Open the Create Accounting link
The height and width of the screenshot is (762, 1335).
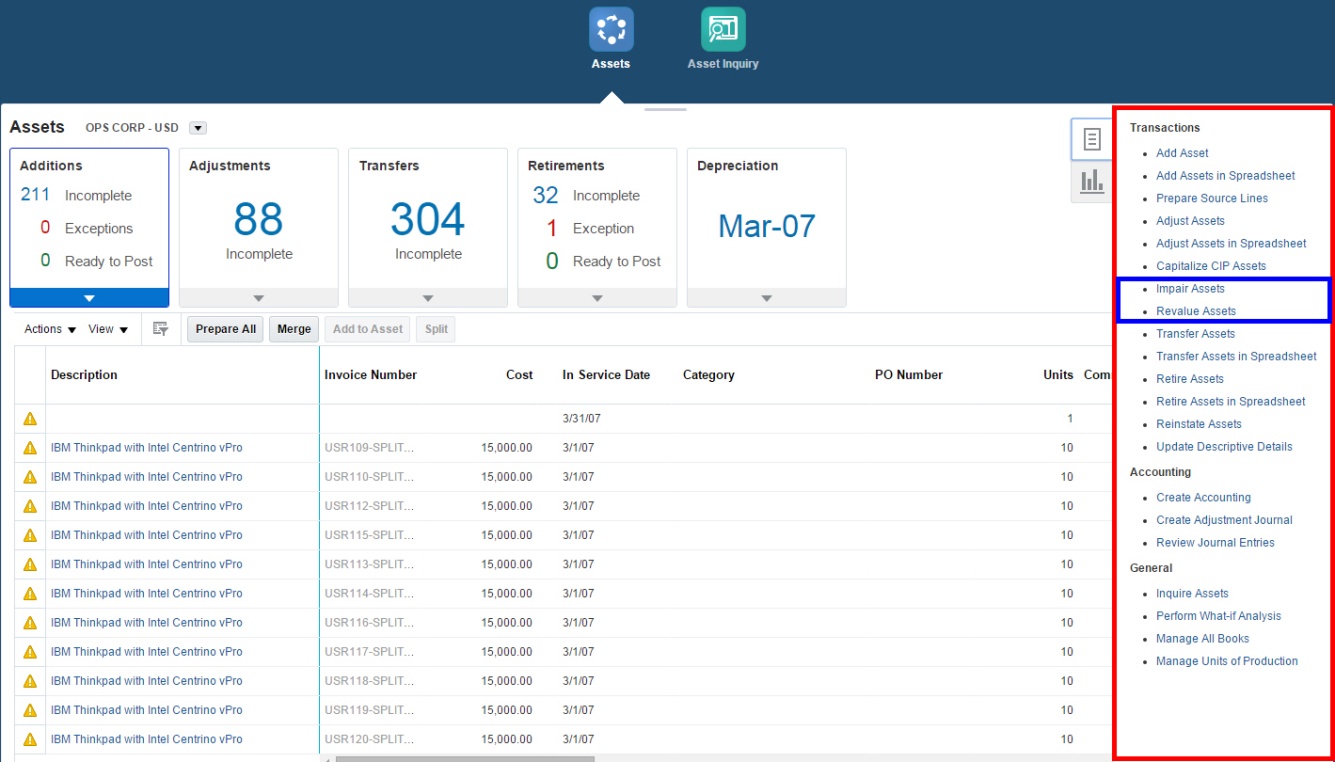(1203, 498)
